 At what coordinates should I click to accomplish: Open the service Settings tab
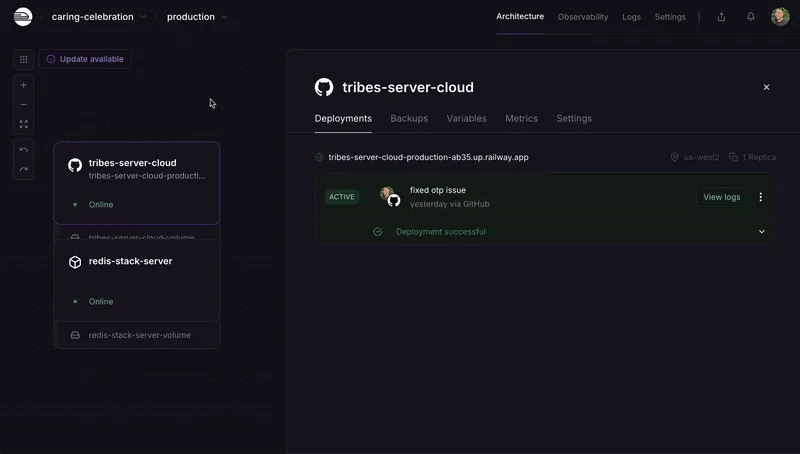[574, 118]
